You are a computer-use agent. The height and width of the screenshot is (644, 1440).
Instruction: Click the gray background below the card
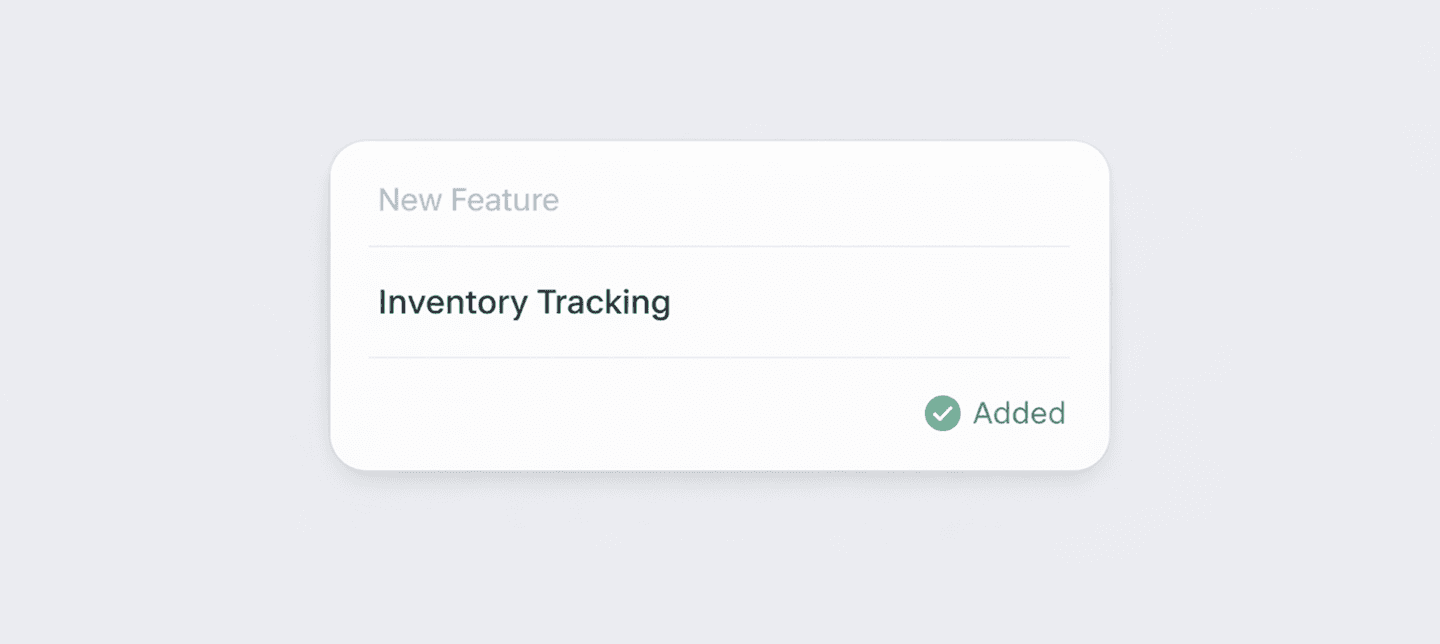(x=720, y=560)
